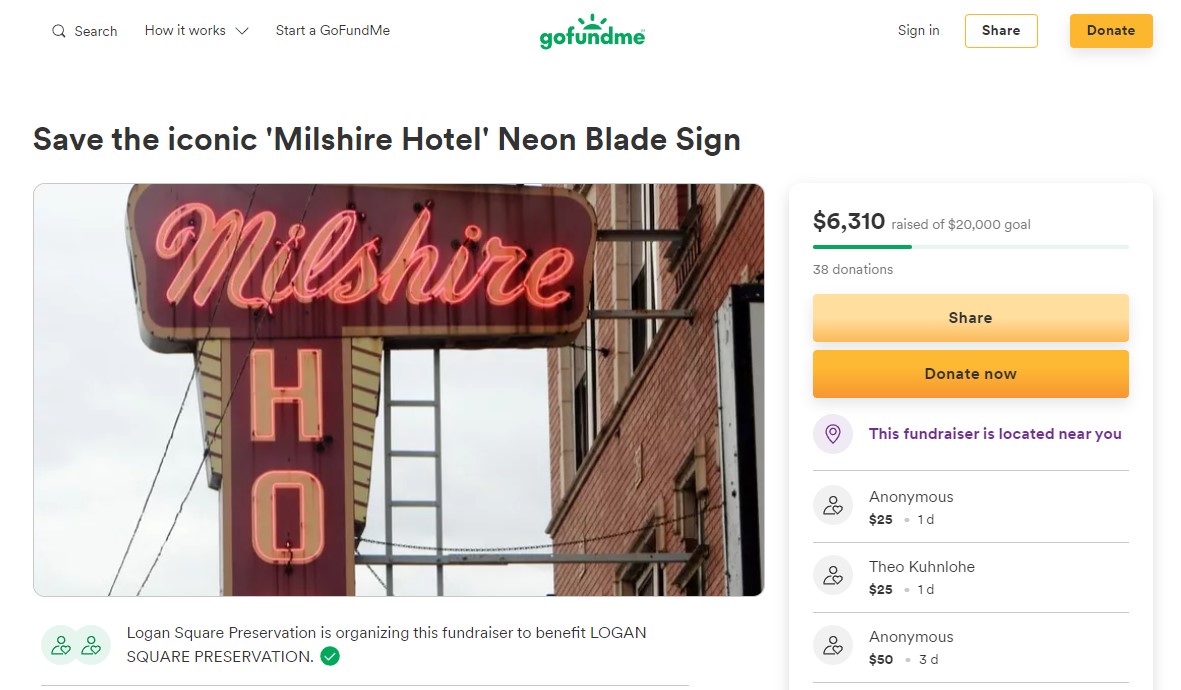Click the first Anonymous donor avatar icon
1181x690 pixels.
pyautogui.click(x=832, y=507)
